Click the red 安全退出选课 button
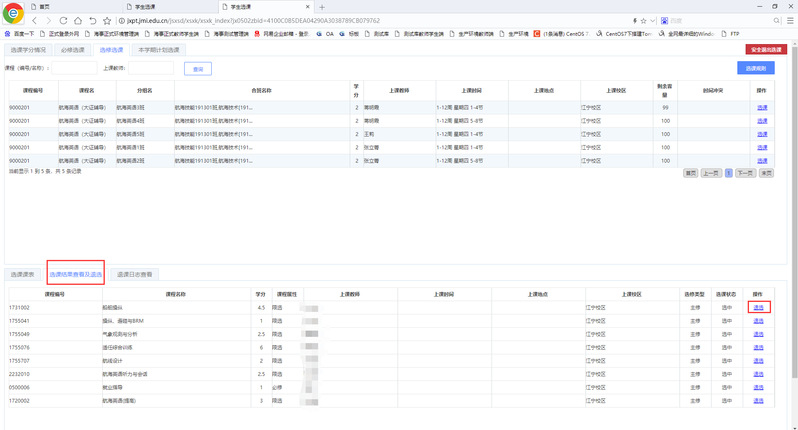The image size is (798, 430). point(765,48)
